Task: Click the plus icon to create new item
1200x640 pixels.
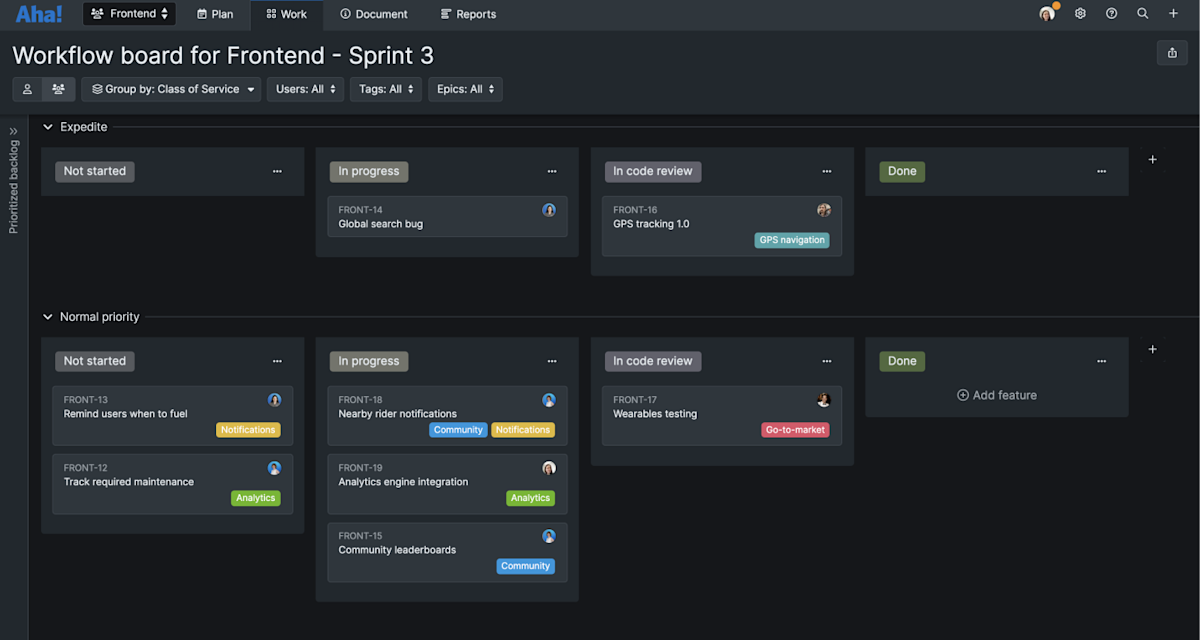Action: point(1173,14)
